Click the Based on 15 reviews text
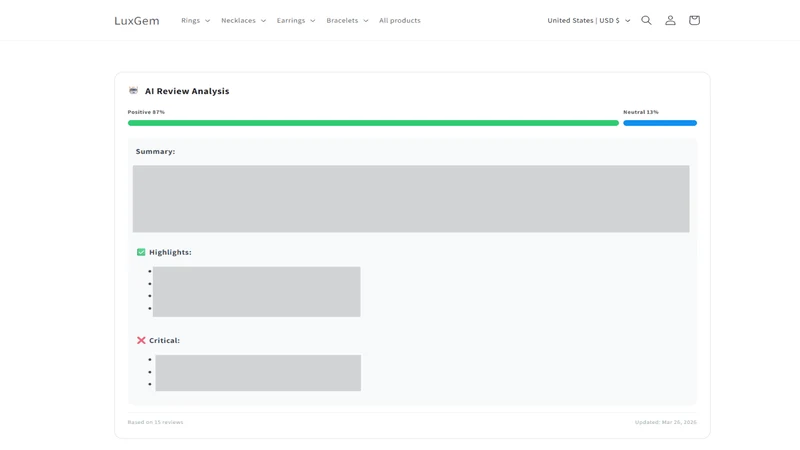 tap(155, 422)
